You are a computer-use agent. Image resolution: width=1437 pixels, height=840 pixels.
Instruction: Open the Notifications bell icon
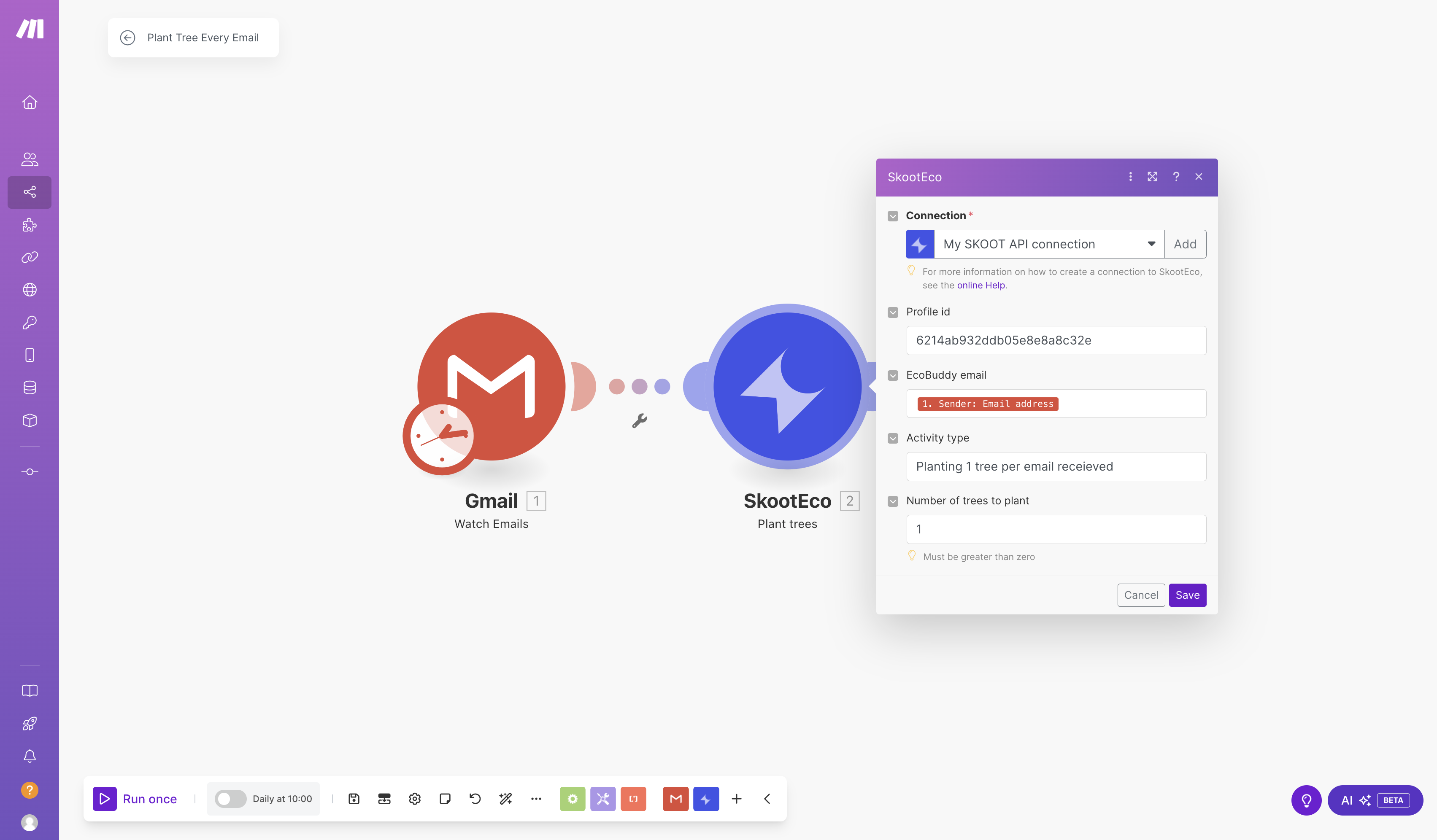point(30,756)
